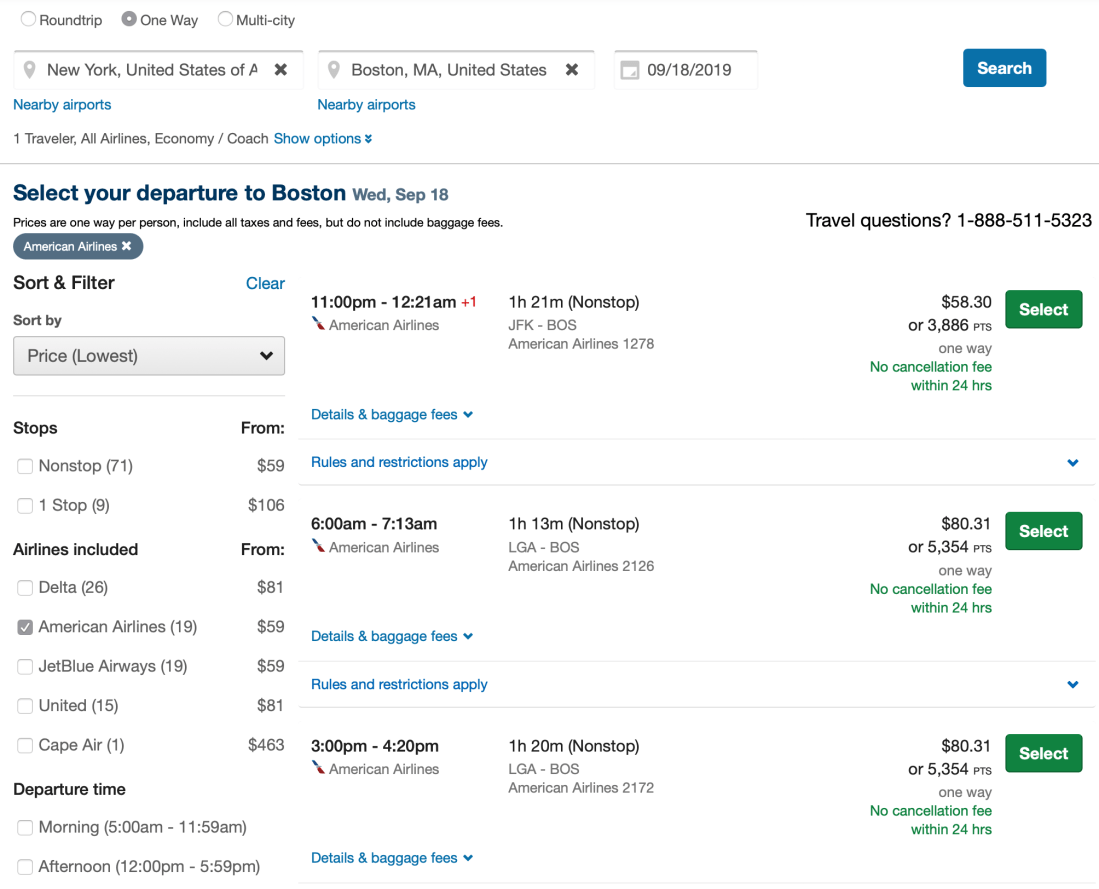Viewport: 1099px width, 889px height.
Task: Expand Details & baggage fees for flight 1278
Action: pos(391,414)
